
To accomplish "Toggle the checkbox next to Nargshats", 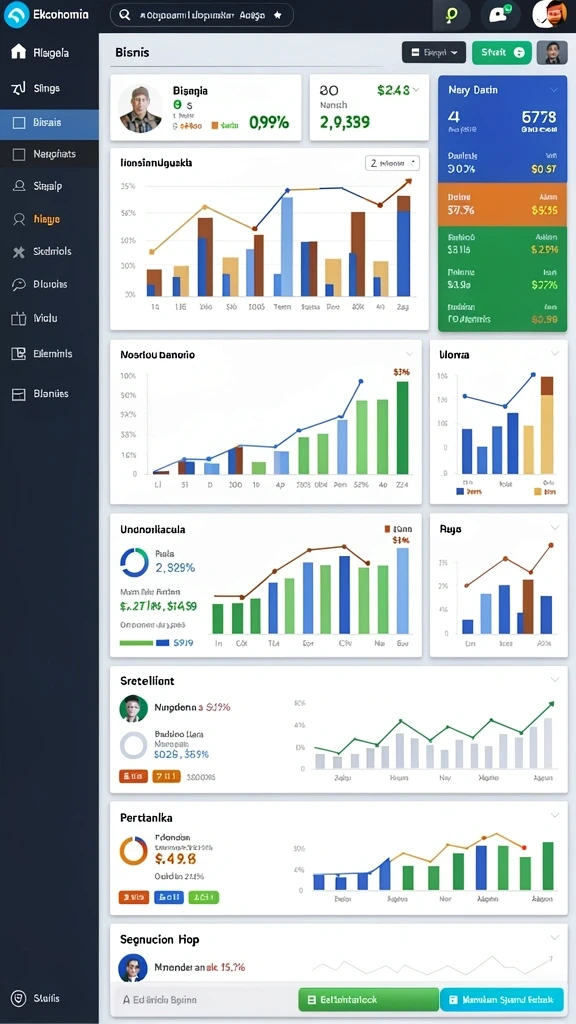I will tap(20, 154).
